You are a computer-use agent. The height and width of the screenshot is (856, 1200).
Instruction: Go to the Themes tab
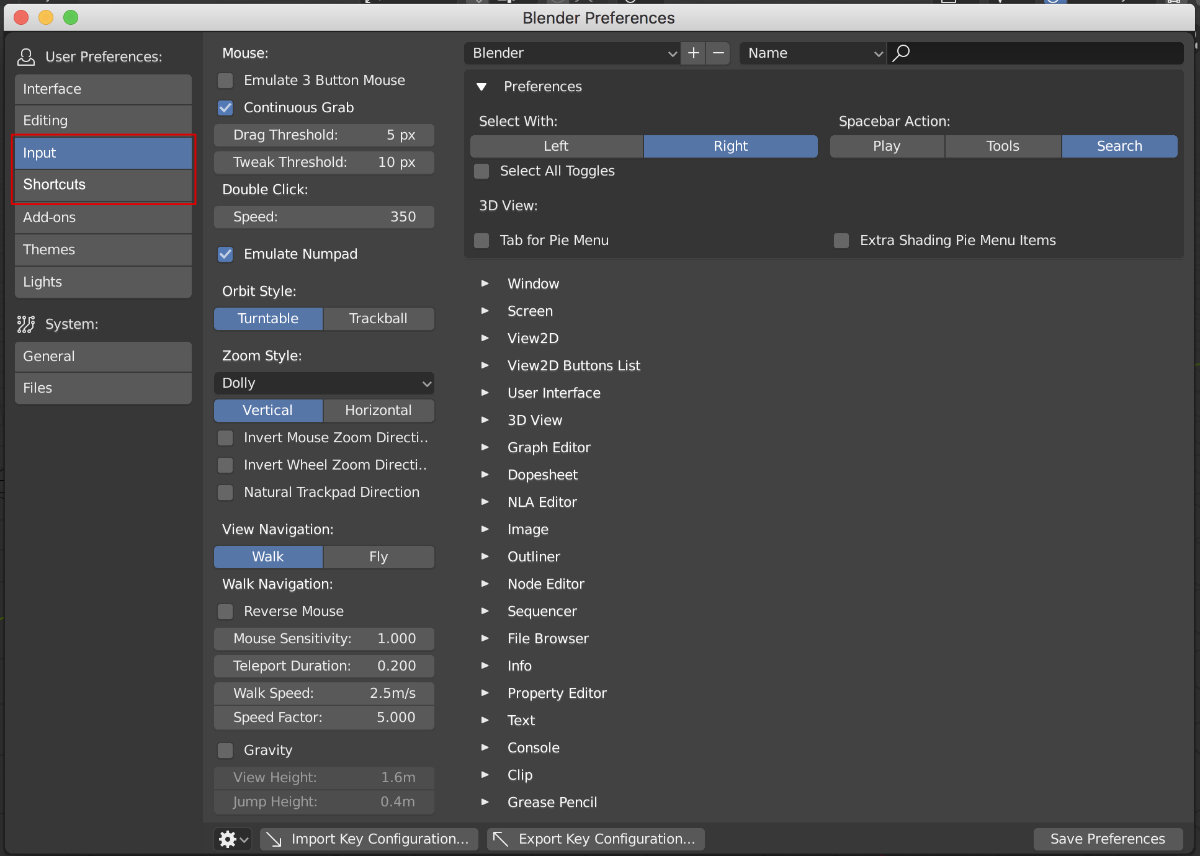click(103, 250)
